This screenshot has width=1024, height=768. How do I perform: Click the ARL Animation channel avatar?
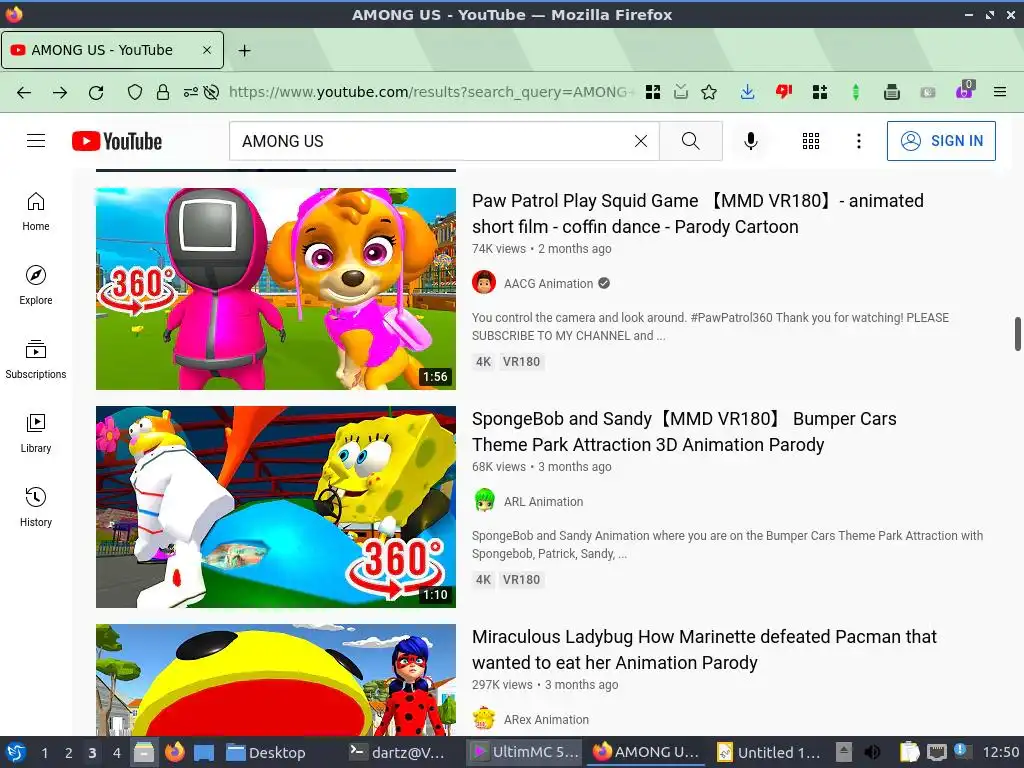pyautogui.click(x=484, y=501)
